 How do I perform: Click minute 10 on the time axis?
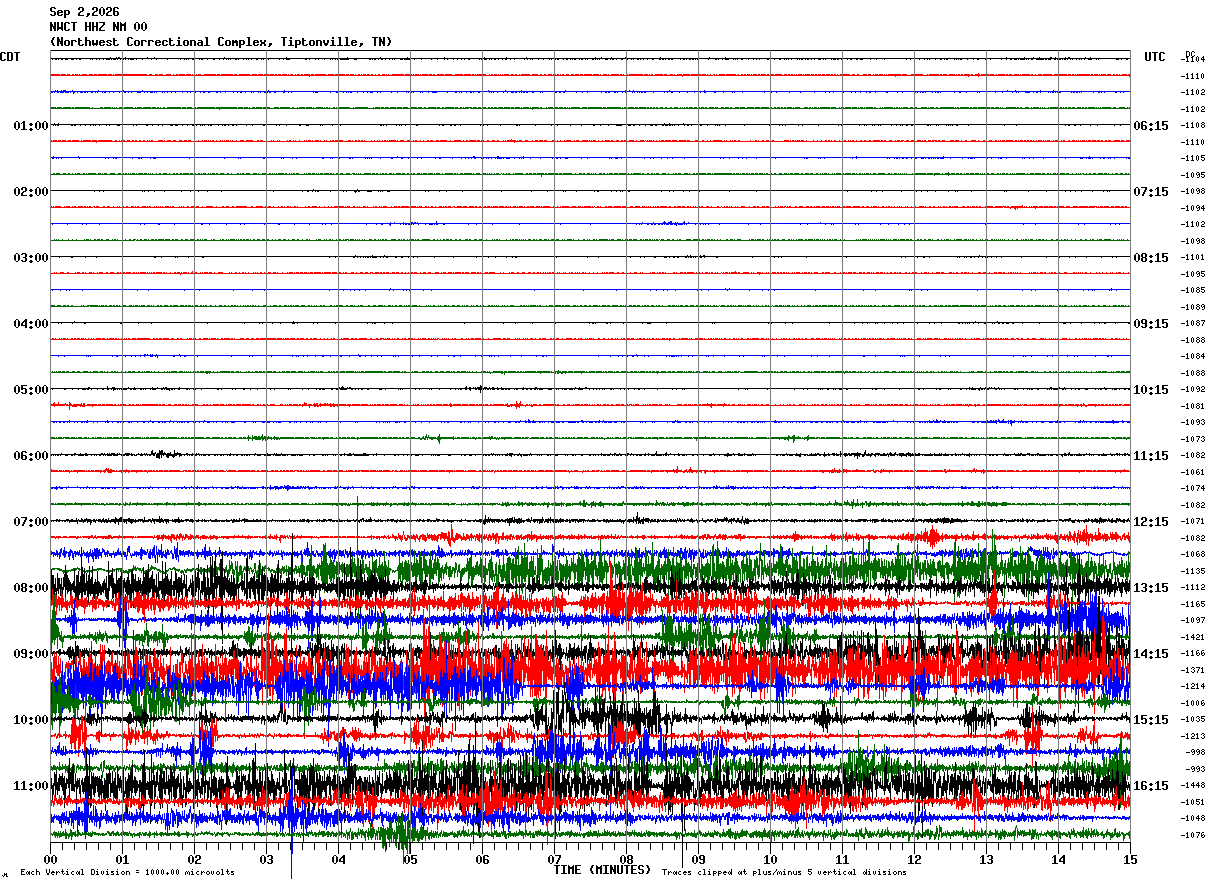tap(770, 859)
